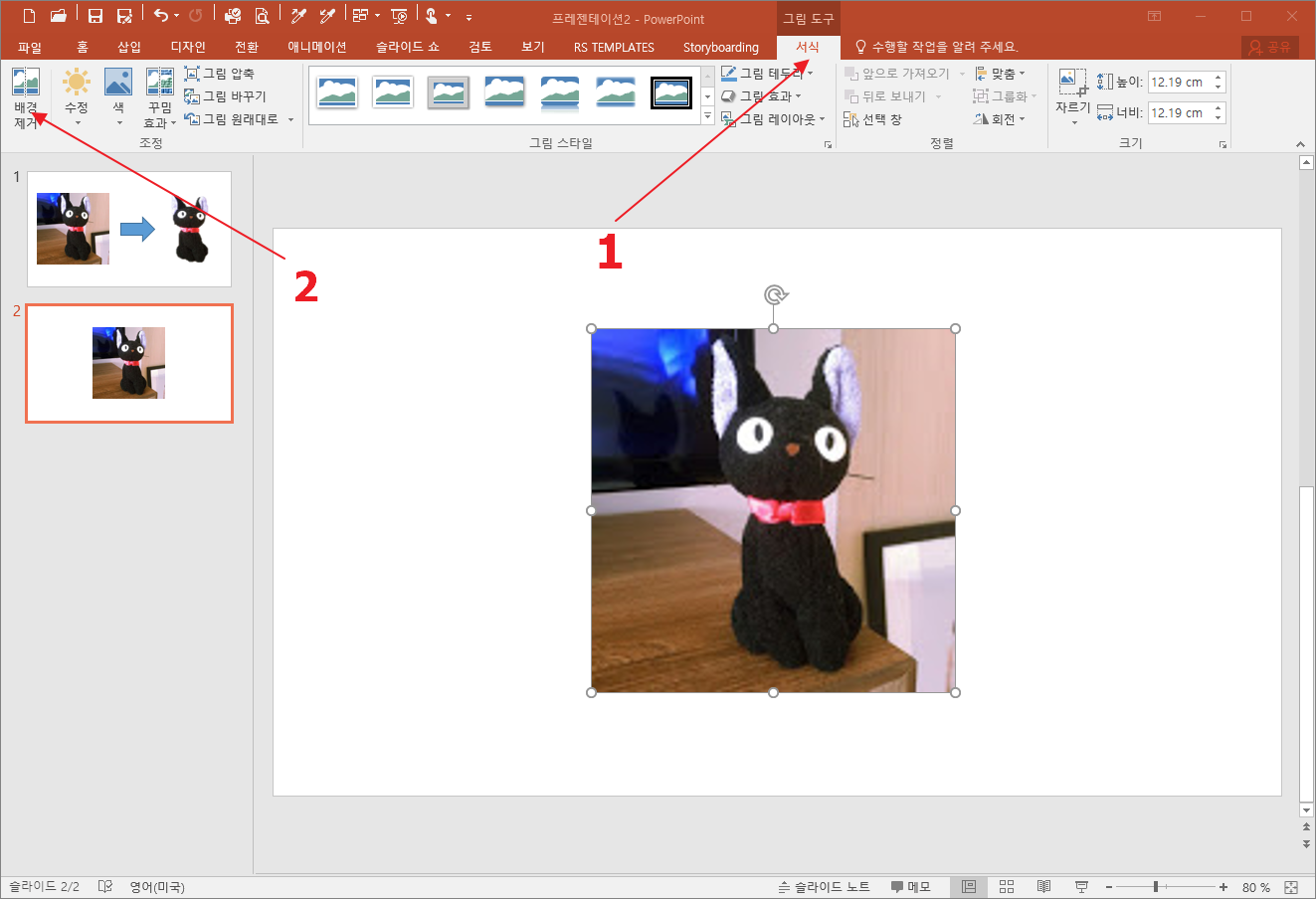Click the 80 % zoom level
The image size is (1316, 899).
(1256, 887)
